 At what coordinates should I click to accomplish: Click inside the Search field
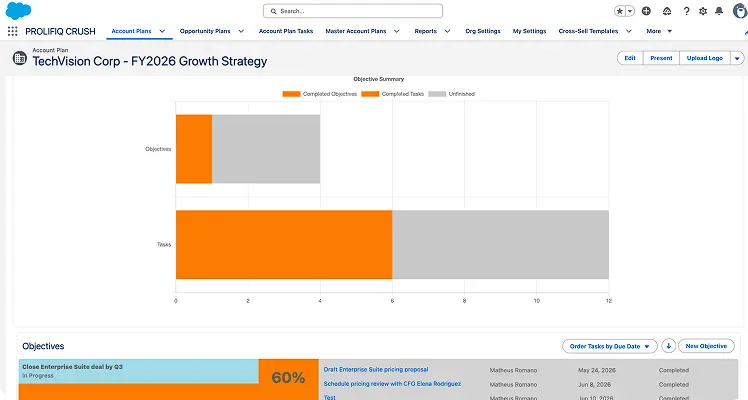(x=353, y=11)
